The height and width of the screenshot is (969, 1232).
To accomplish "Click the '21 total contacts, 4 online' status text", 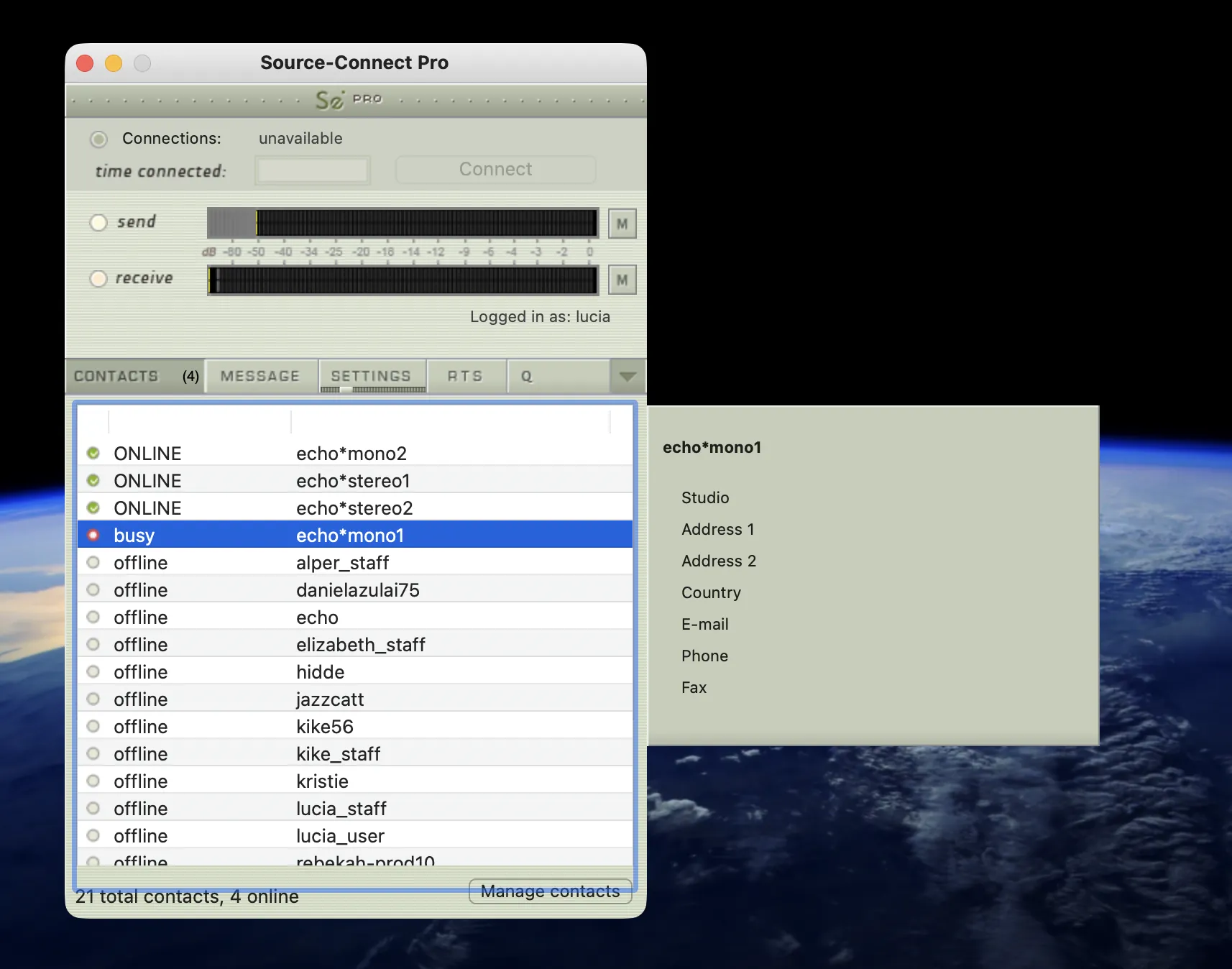I will pyautogui.click(x=187, y=896).
